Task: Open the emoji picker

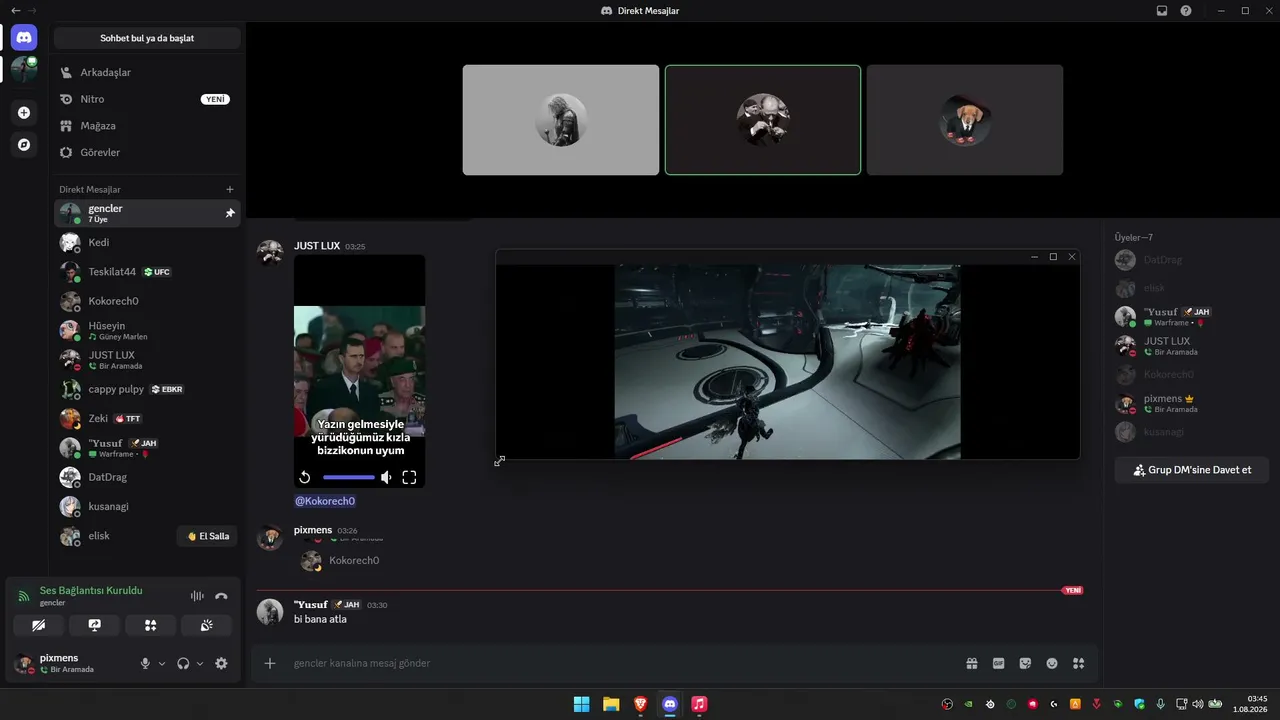Action: click(1052, 663)
